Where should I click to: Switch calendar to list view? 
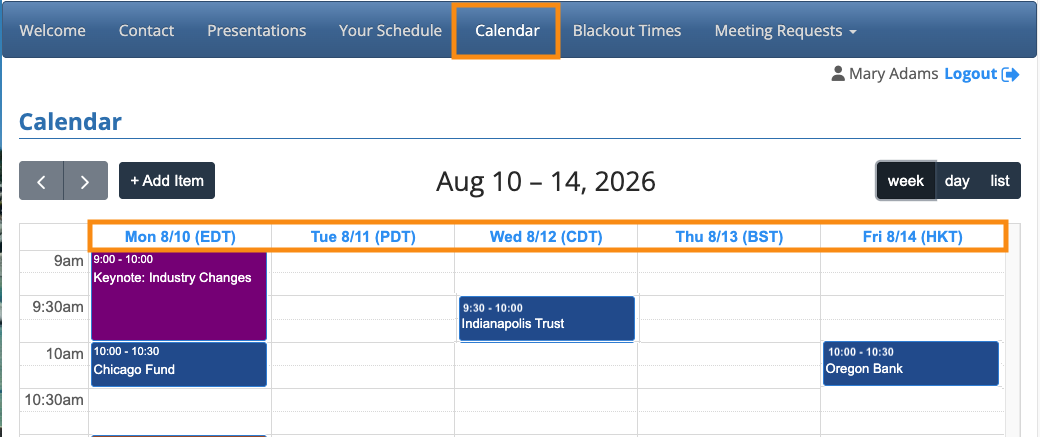(1000, 180)
